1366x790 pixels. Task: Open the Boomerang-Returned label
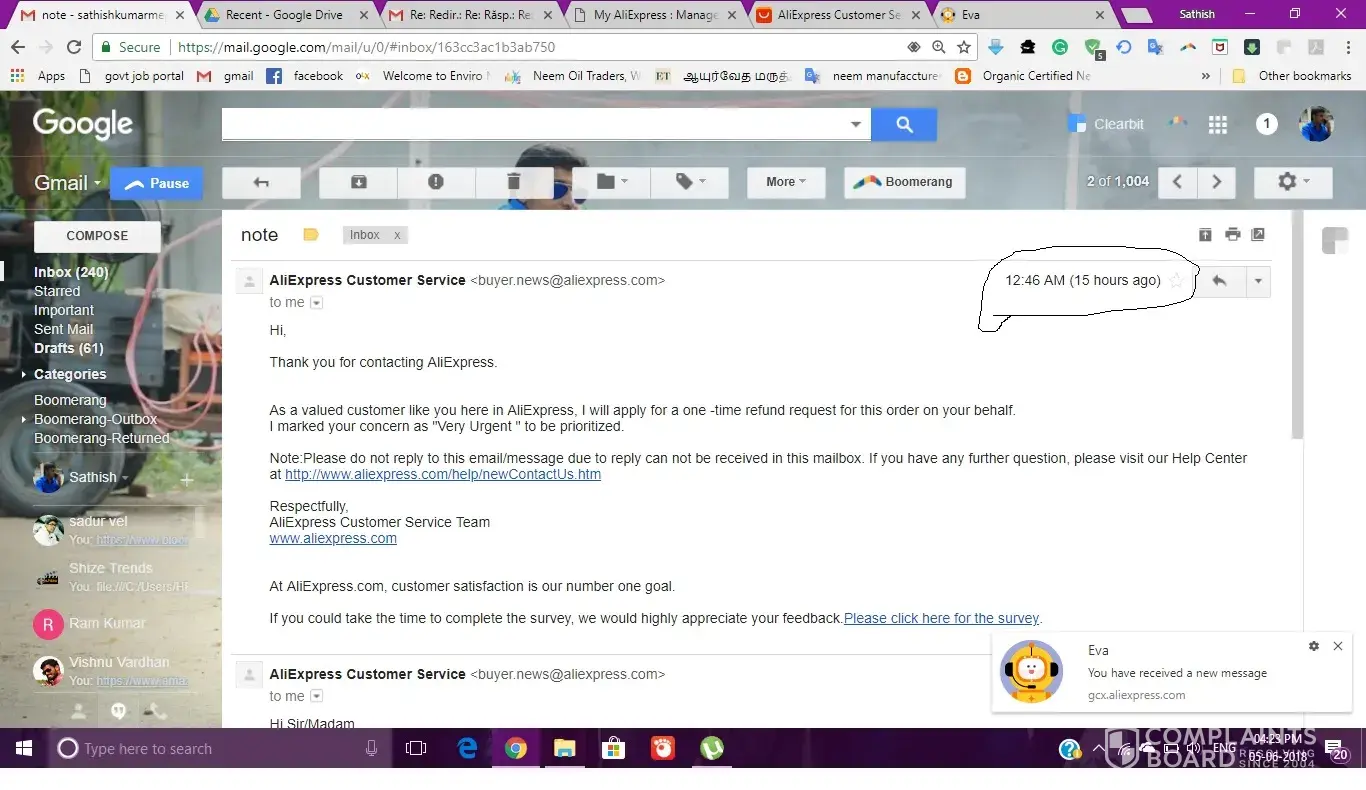(102, 438)
